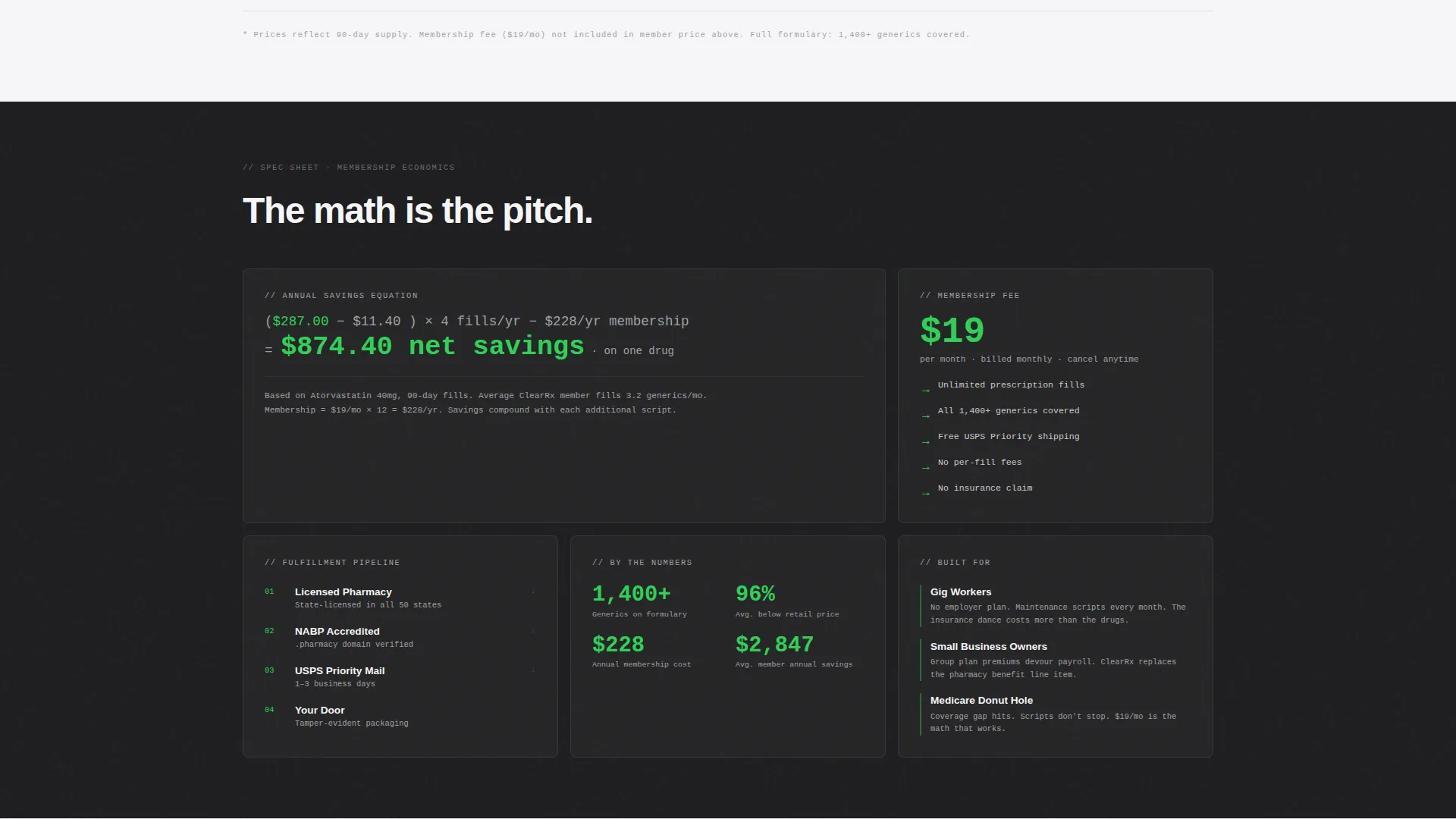The width and height of the screenshot is (1456, 819).
Task: Click the large green $19 price
Action: pyautogui.click(x=952, y=331)
